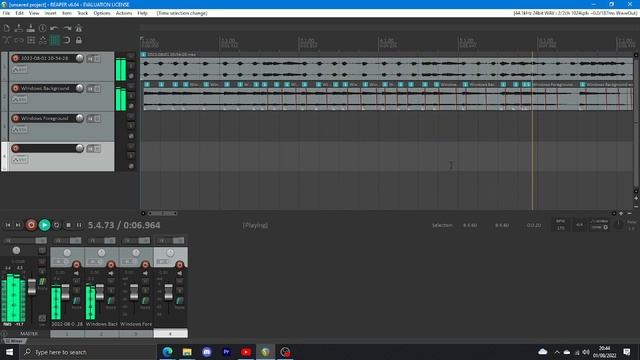Click the Redo arrow in the toolbar

[67, 28]
